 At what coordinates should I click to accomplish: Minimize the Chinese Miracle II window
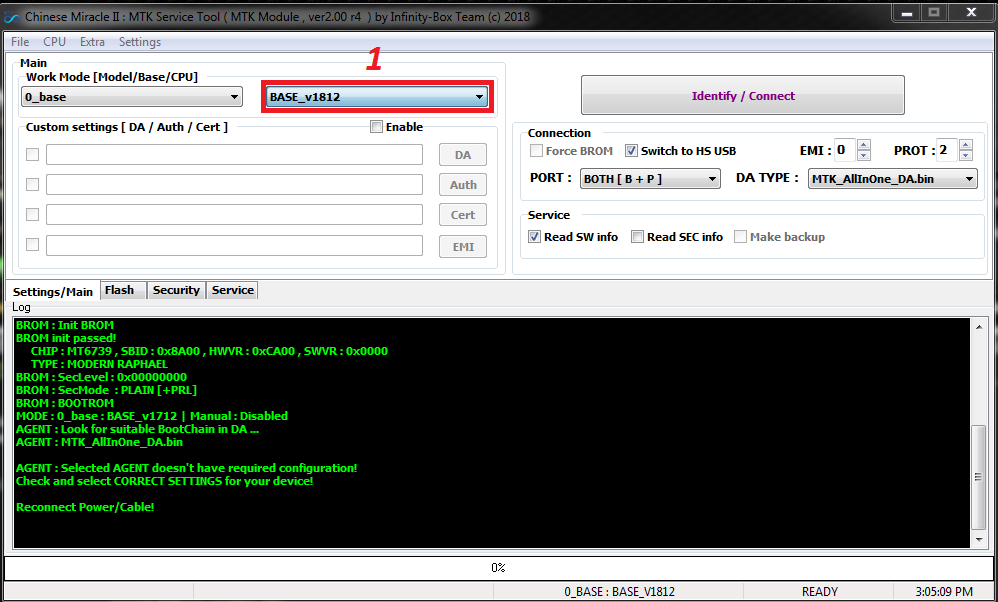[907, 12]
